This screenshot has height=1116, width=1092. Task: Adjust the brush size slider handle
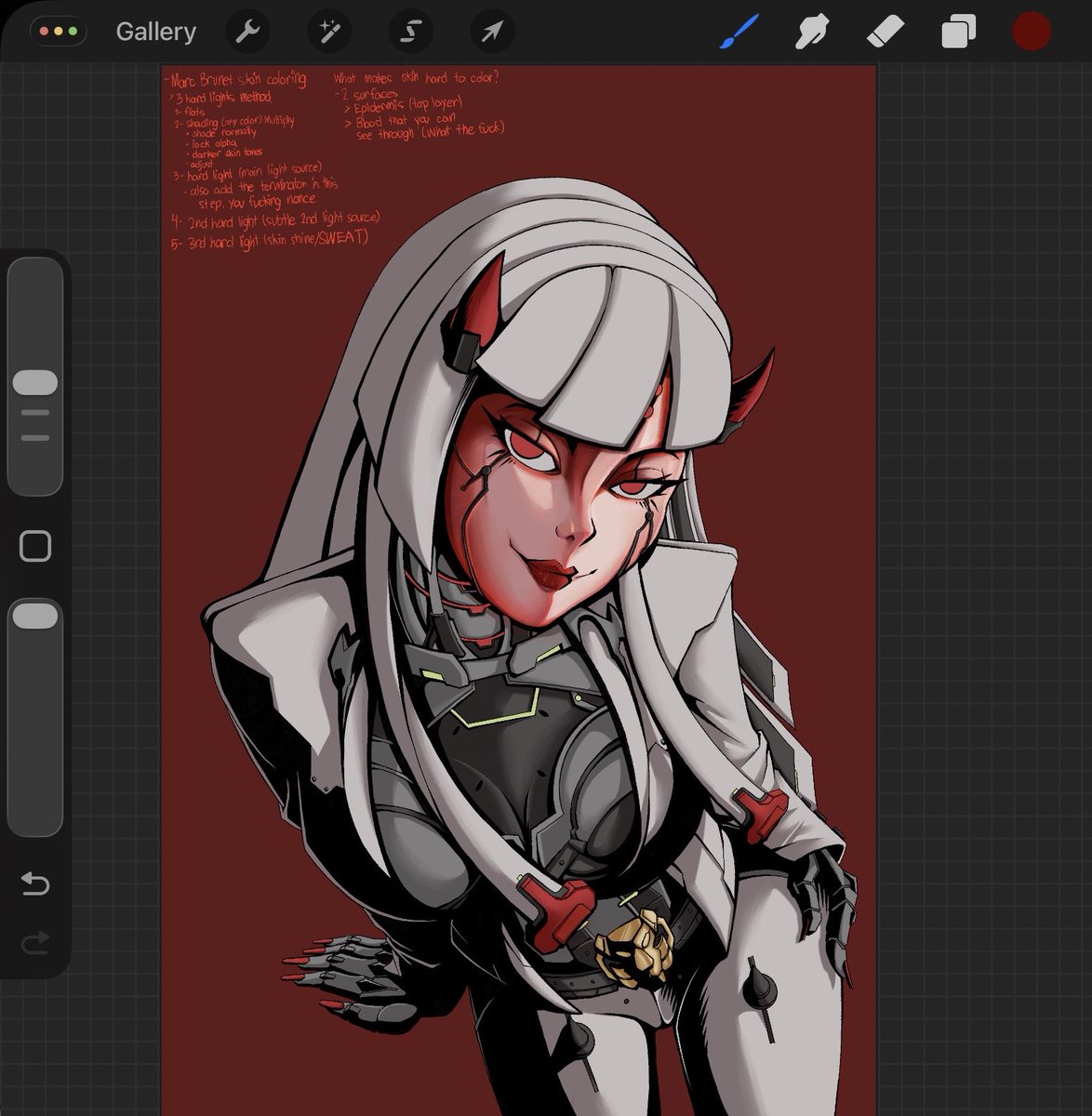point(35,382)
